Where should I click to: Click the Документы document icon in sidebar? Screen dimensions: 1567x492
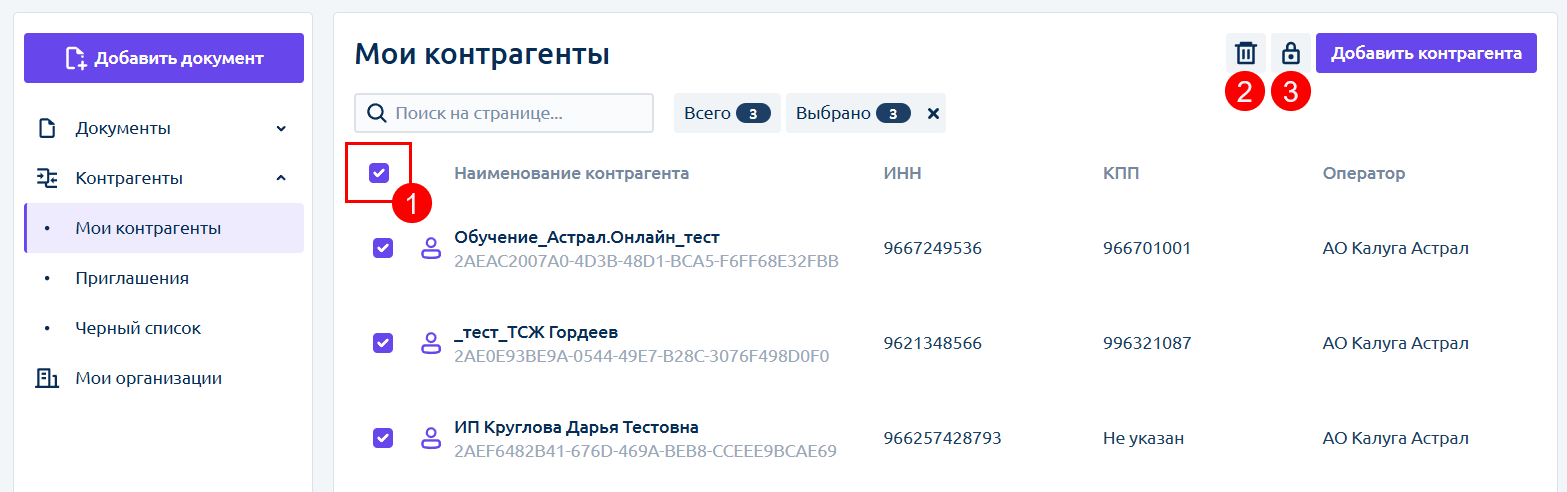click(46, 128)
